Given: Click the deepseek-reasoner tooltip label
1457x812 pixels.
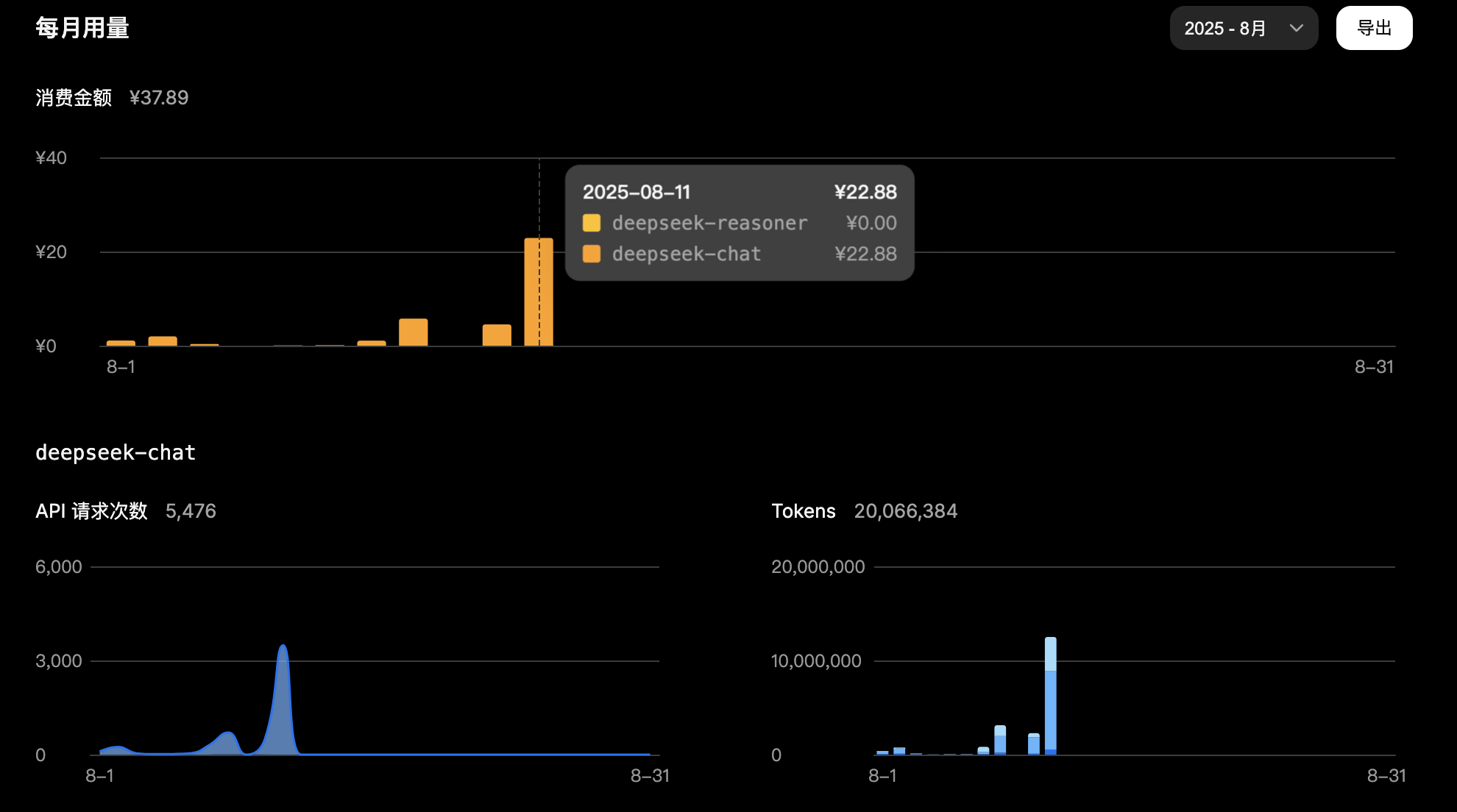Looking at the screenshot, I should click(x=709, y=223).
